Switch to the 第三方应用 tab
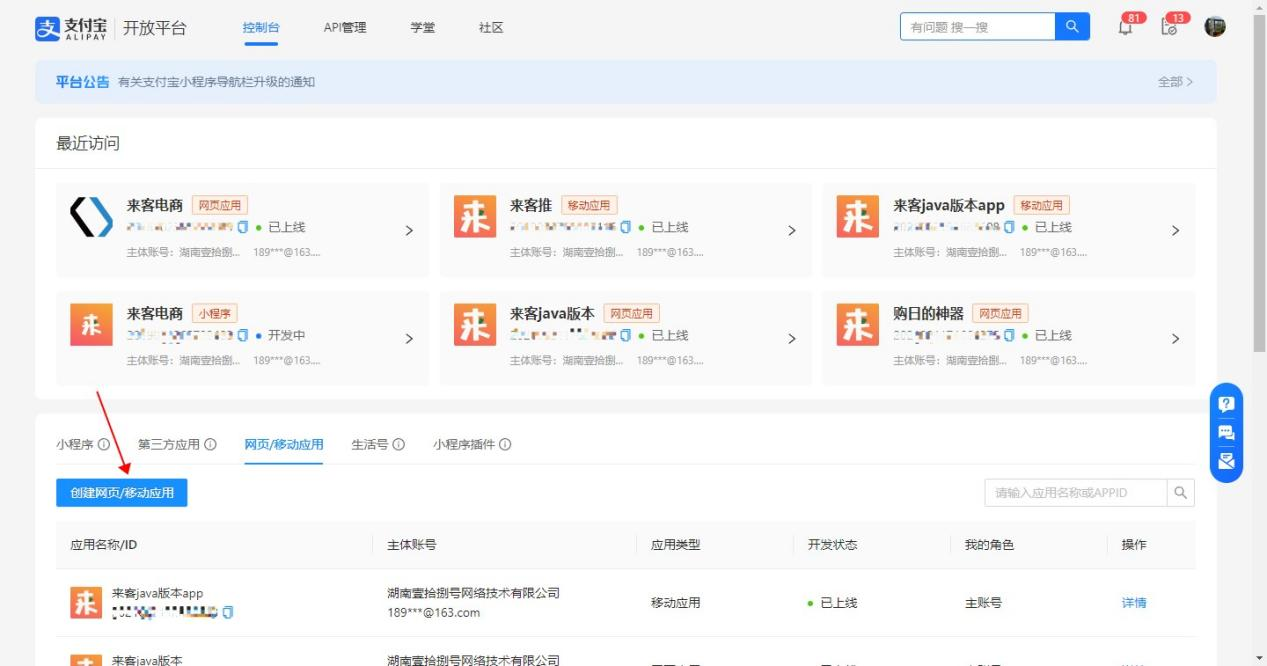Screen dimensions: 1267x666 coord(169,445)
